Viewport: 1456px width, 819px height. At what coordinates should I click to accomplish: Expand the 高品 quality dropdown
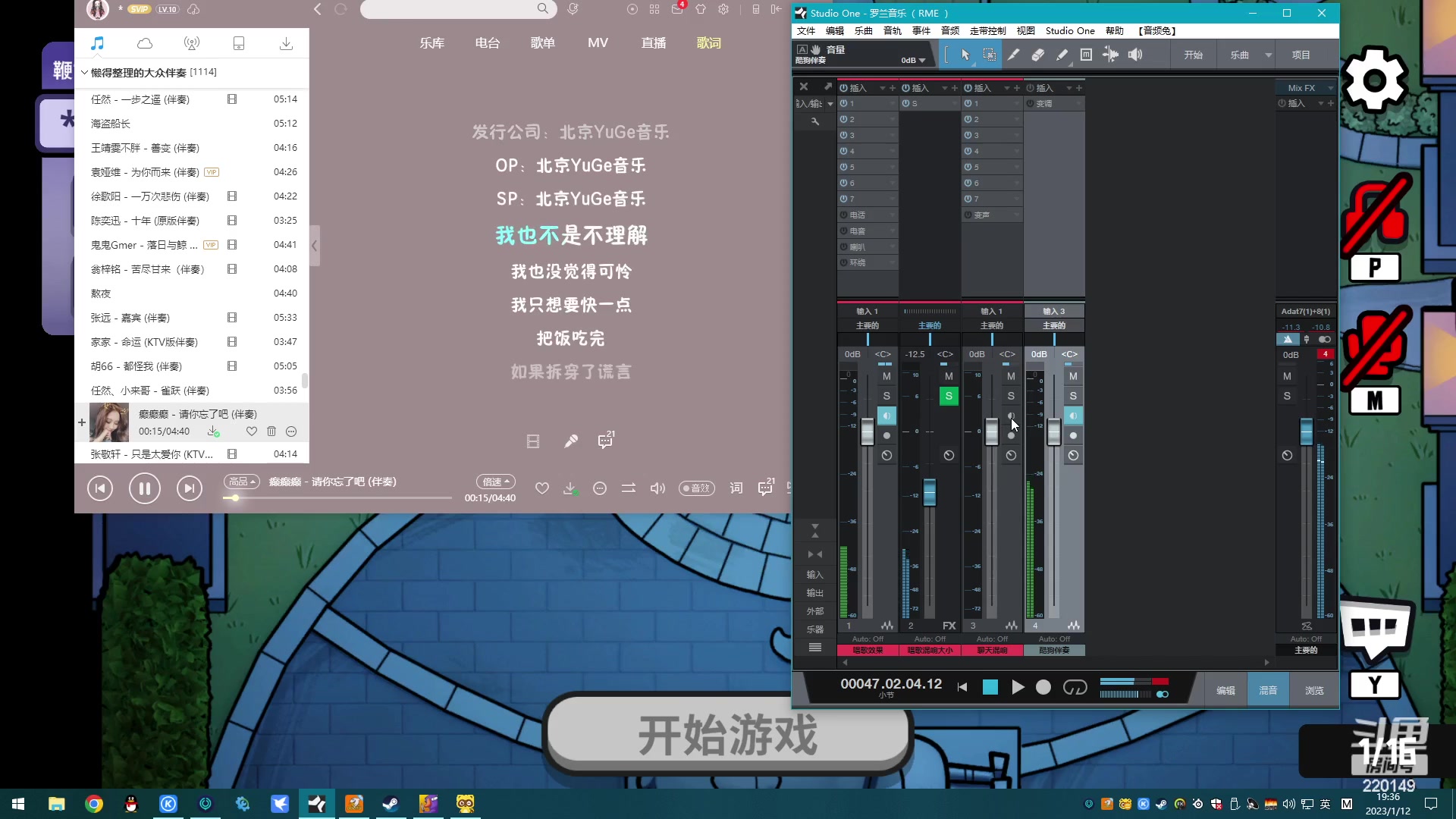point(241,482)
